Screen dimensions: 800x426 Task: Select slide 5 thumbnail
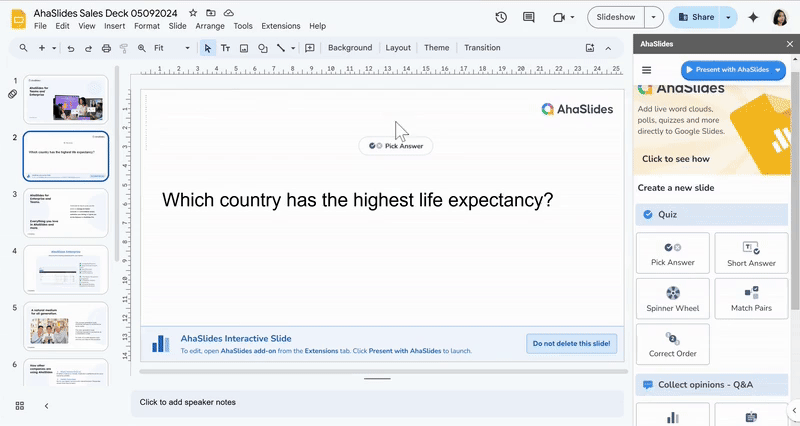[66, 327]
